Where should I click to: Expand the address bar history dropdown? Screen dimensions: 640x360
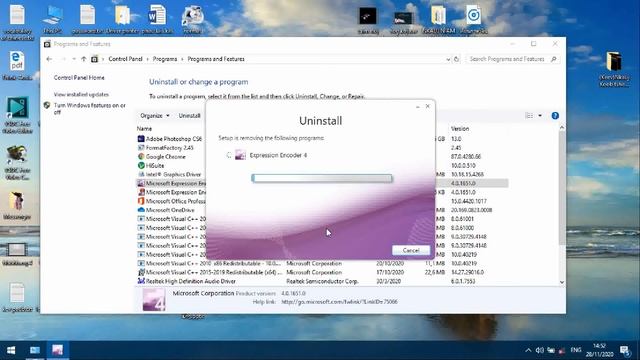pyautogui.click(x=448, y=60)
